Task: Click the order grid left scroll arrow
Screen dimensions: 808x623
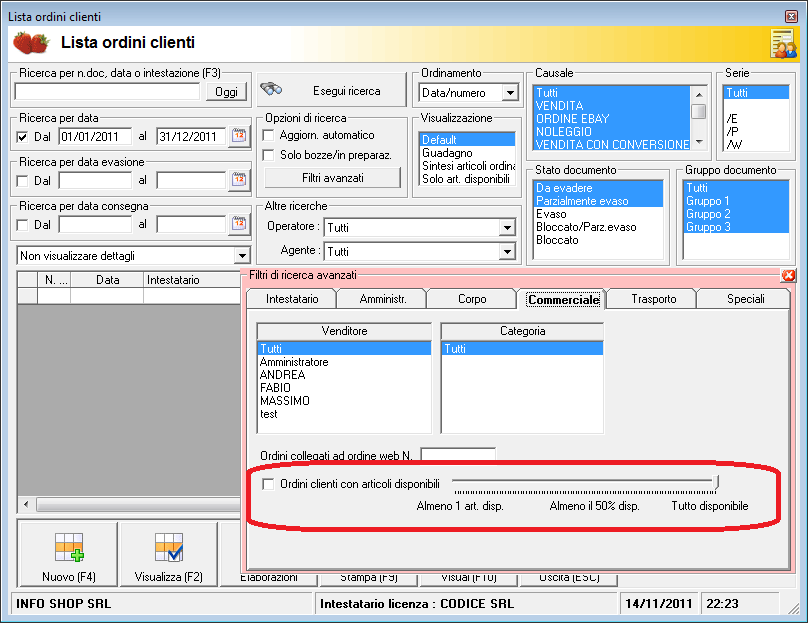Action: click(26, 504)
